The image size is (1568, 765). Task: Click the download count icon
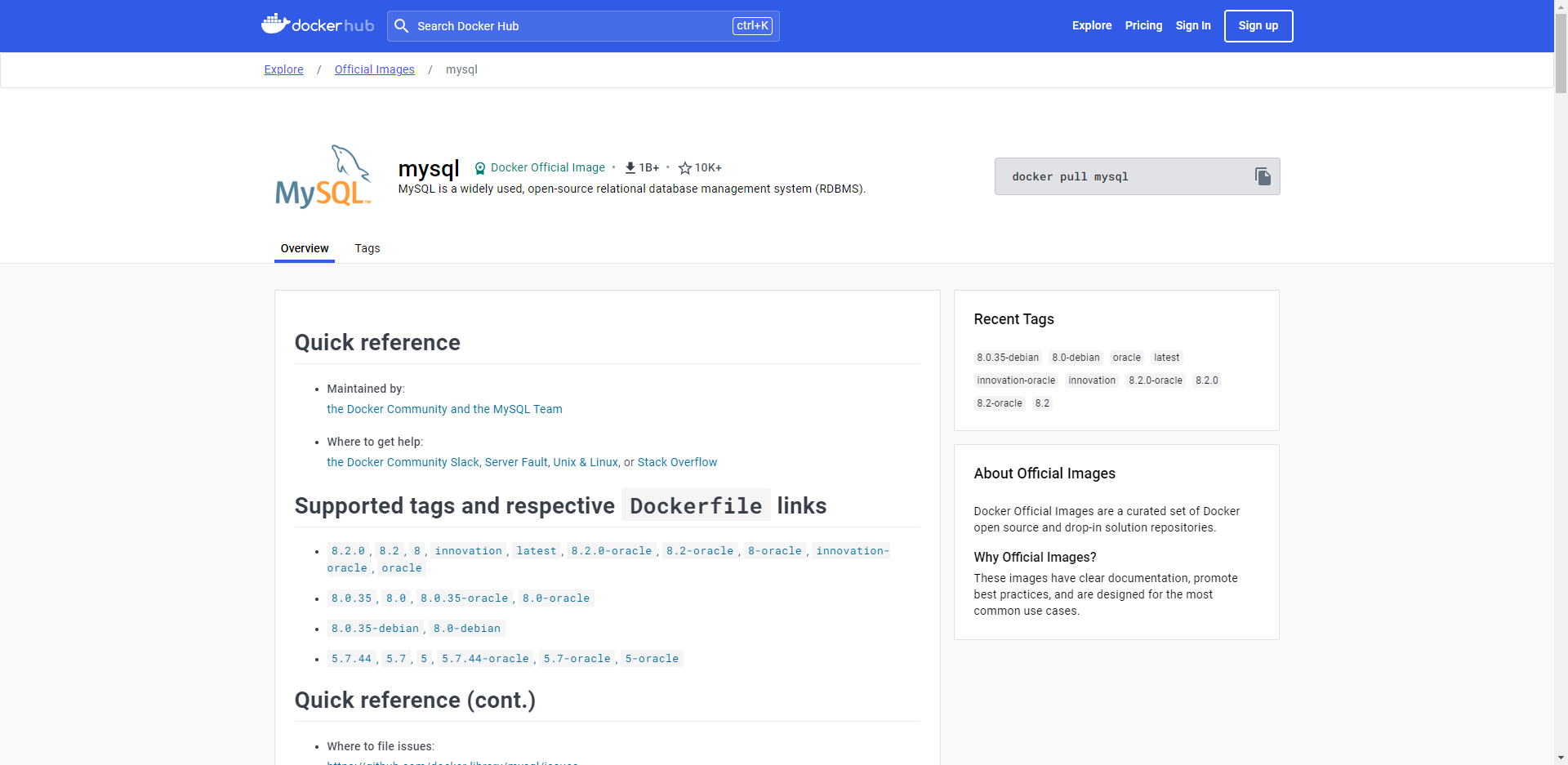[630, 167]
